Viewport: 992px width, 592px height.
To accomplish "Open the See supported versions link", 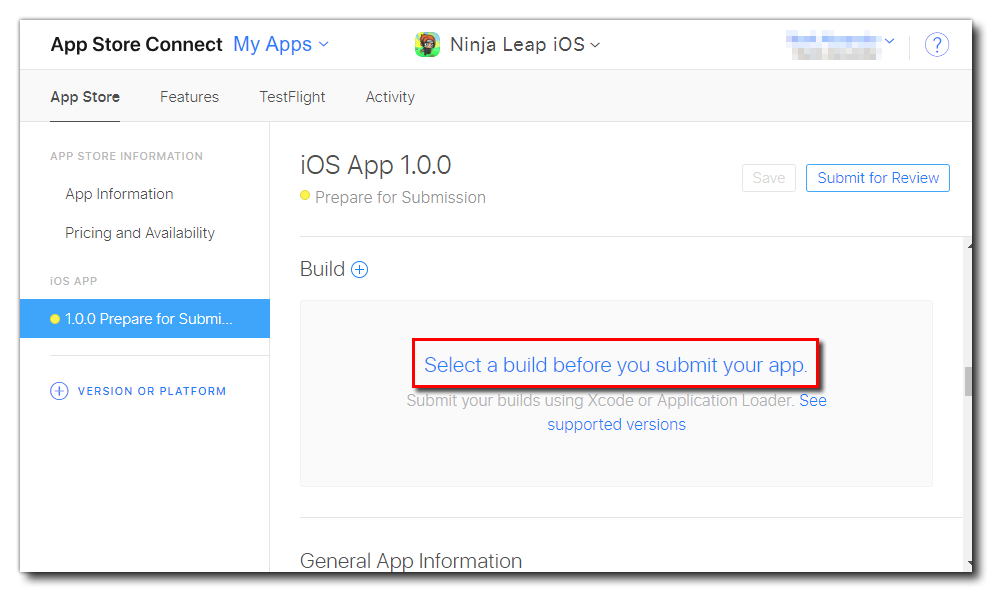I will click(x=616, y=424).
